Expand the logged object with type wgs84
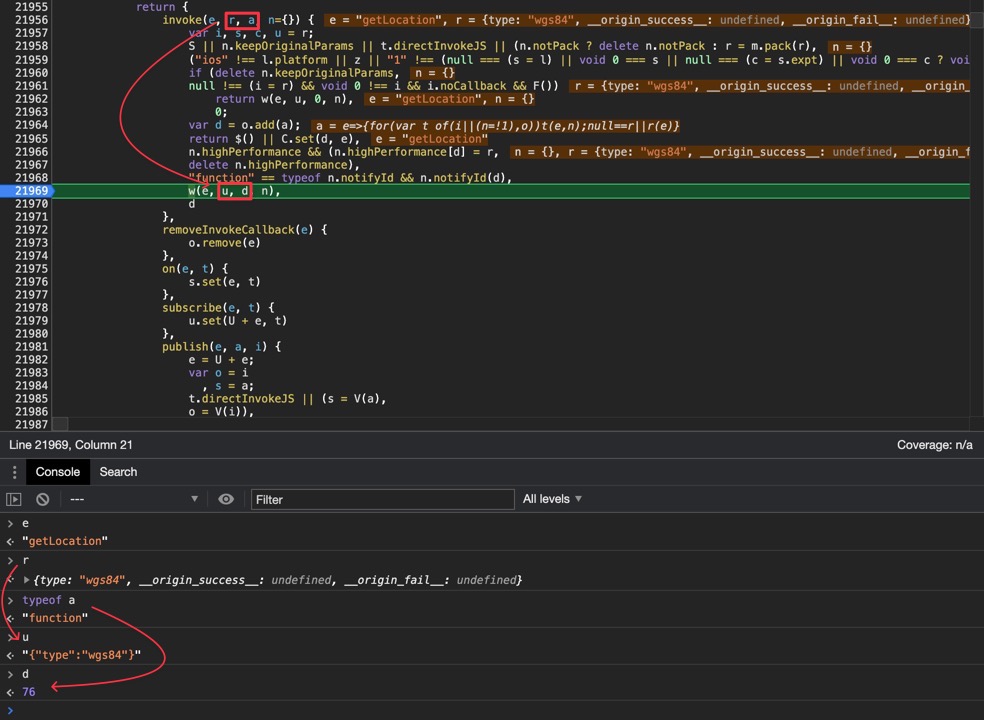Screen dimensions: 984x720 point(26,580)
